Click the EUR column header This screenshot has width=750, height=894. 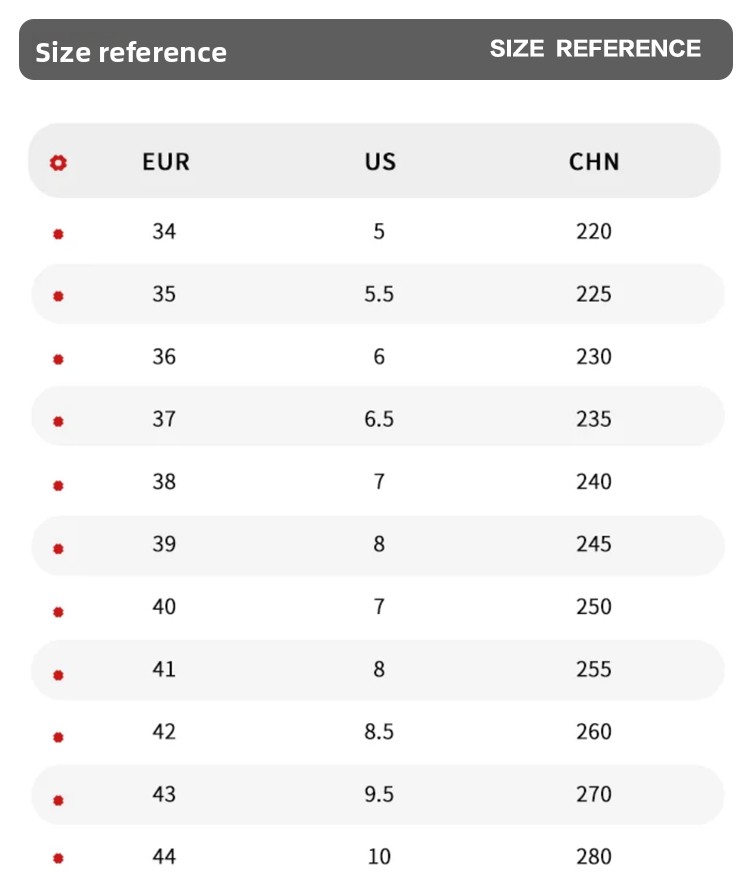[x=166, y=161]
